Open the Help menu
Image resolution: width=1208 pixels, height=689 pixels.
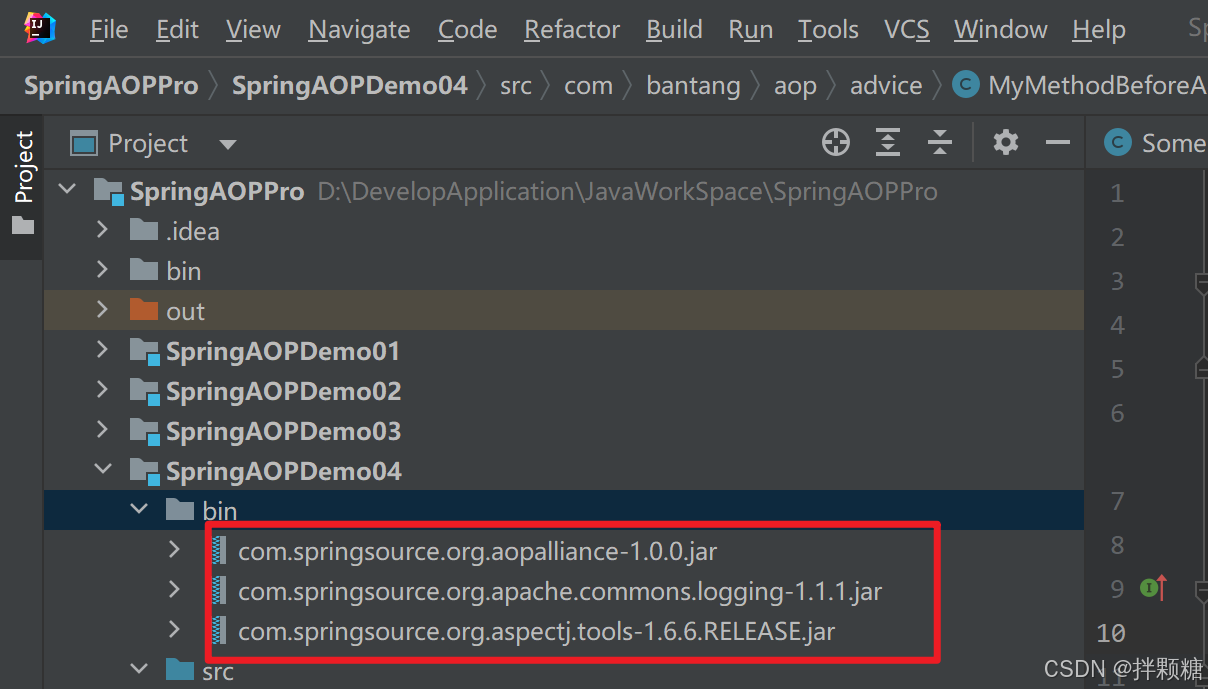coord(1099,30)
